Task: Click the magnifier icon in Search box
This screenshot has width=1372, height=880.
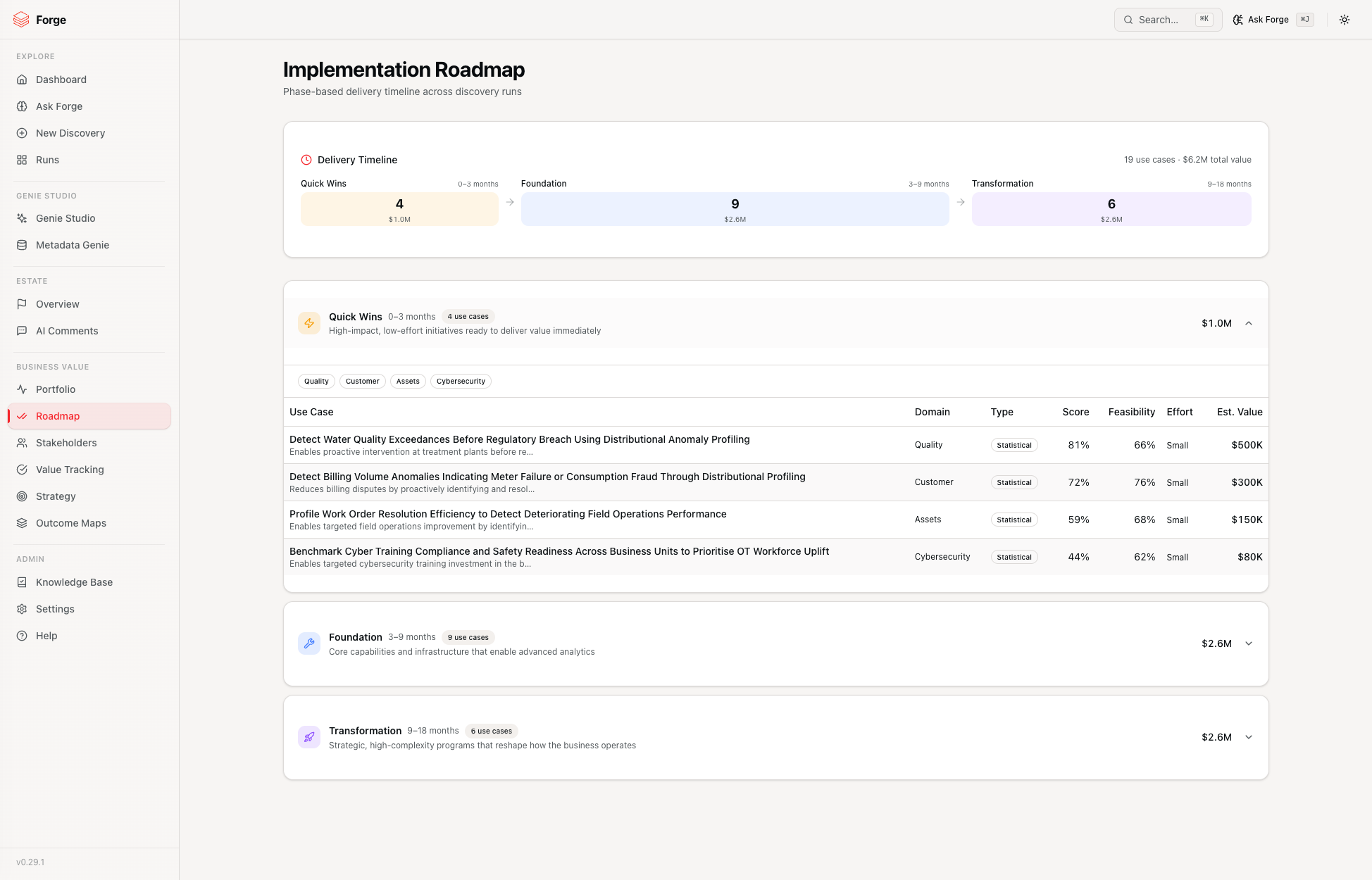Action: 1128,20
